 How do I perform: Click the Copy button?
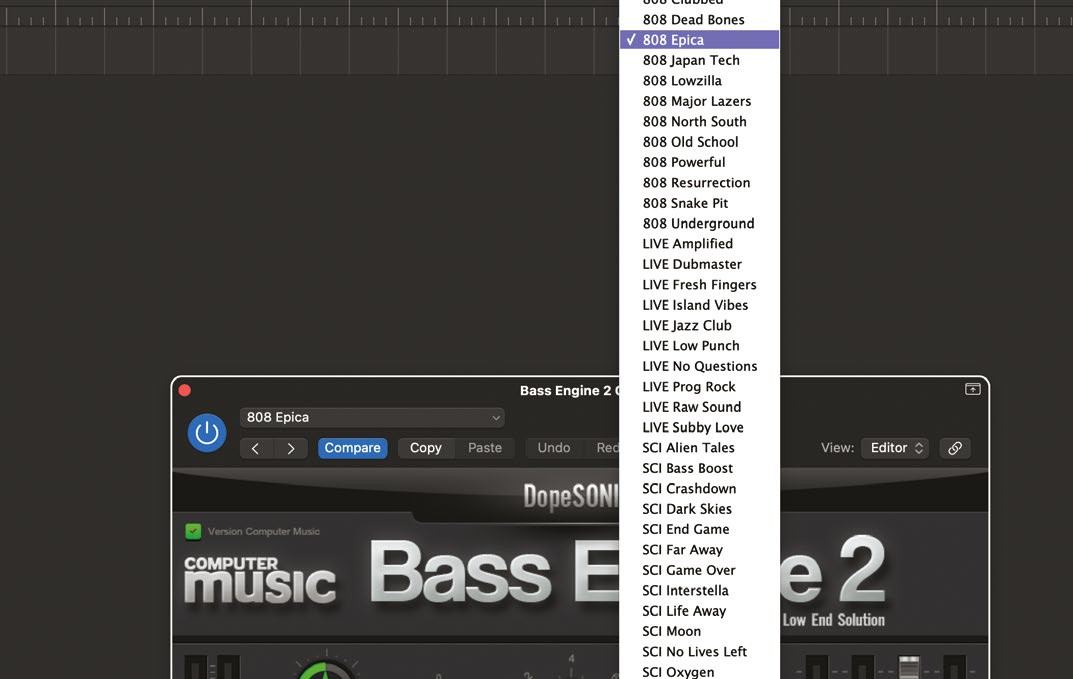click(x=426, y=448)
